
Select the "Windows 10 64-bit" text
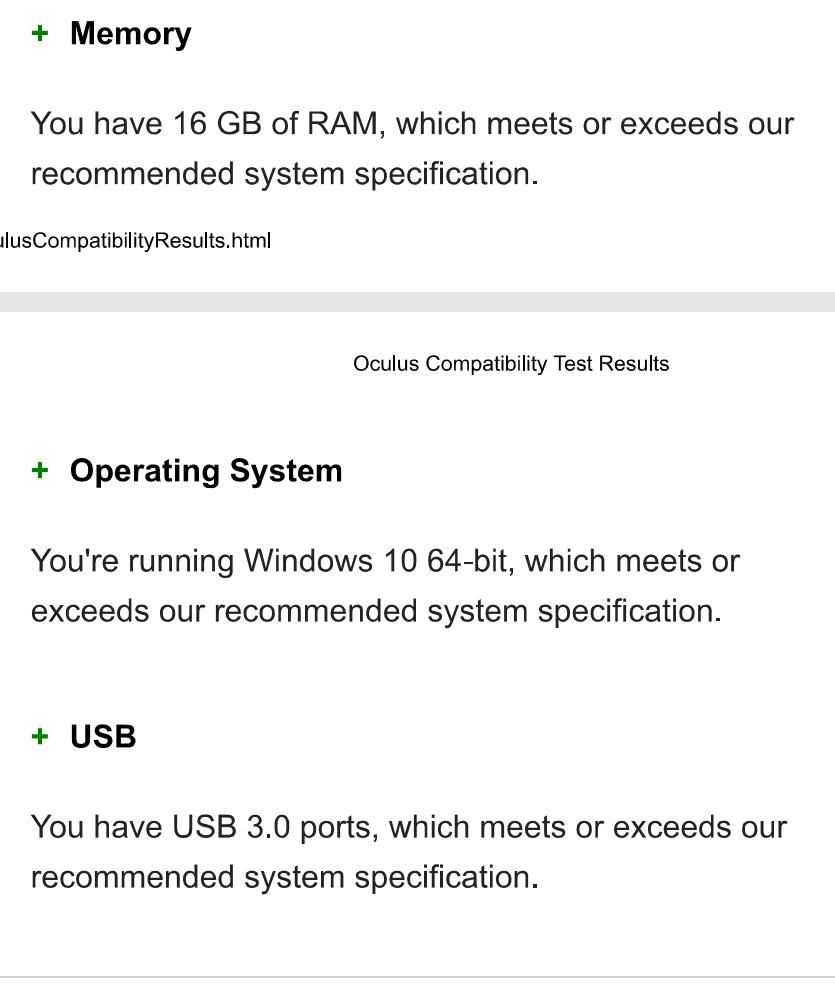(x=376, y=561)
